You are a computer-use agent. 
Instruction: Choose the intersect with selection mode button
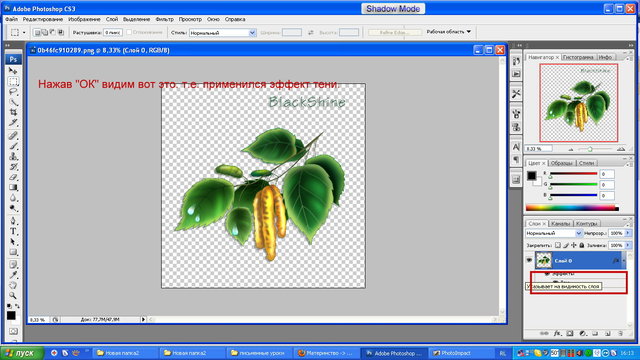coord(61,32)
